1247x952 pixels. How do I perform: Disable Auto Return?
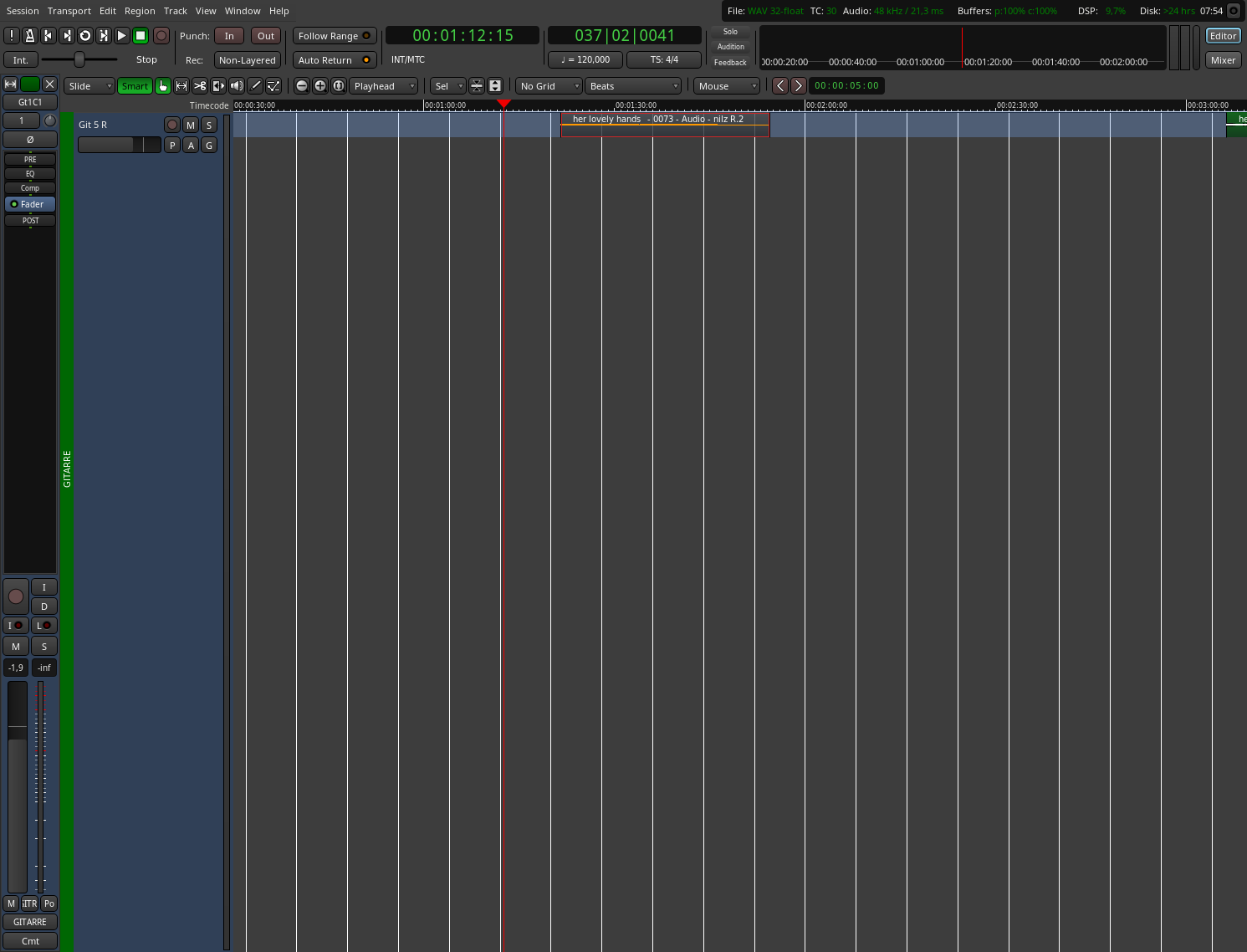tap(335, 60)
